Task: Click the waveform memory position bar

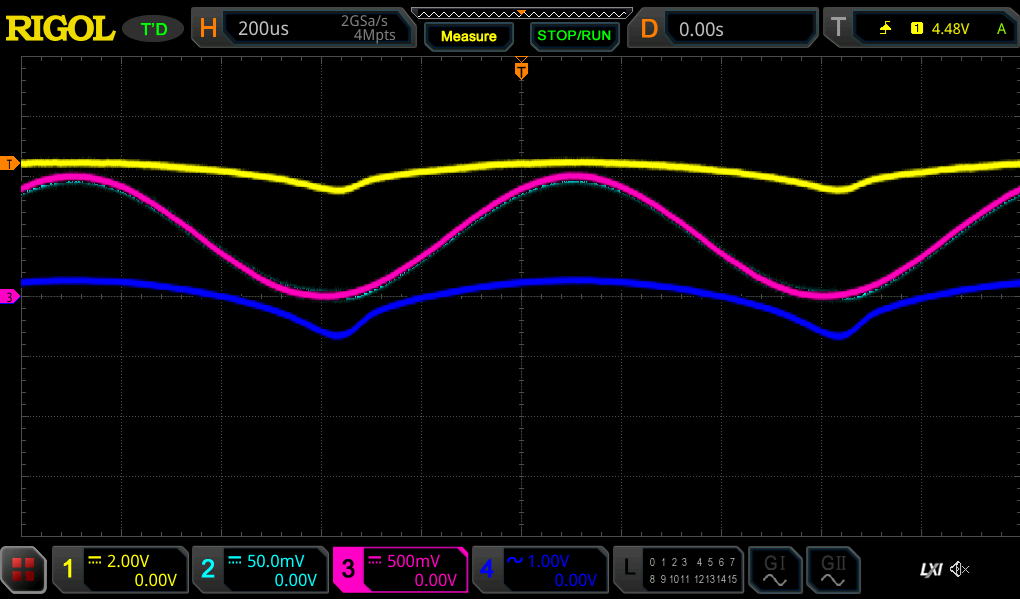Action: coord(522,13)
